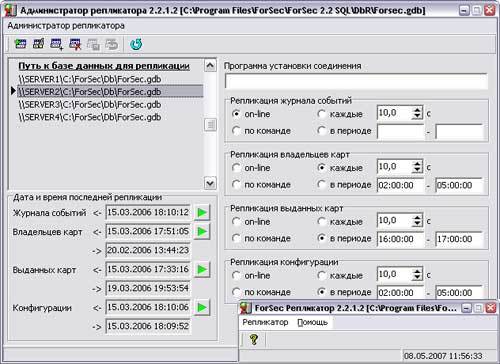Increase interval spinner in Репликация журнала событий

click(417, 110)
